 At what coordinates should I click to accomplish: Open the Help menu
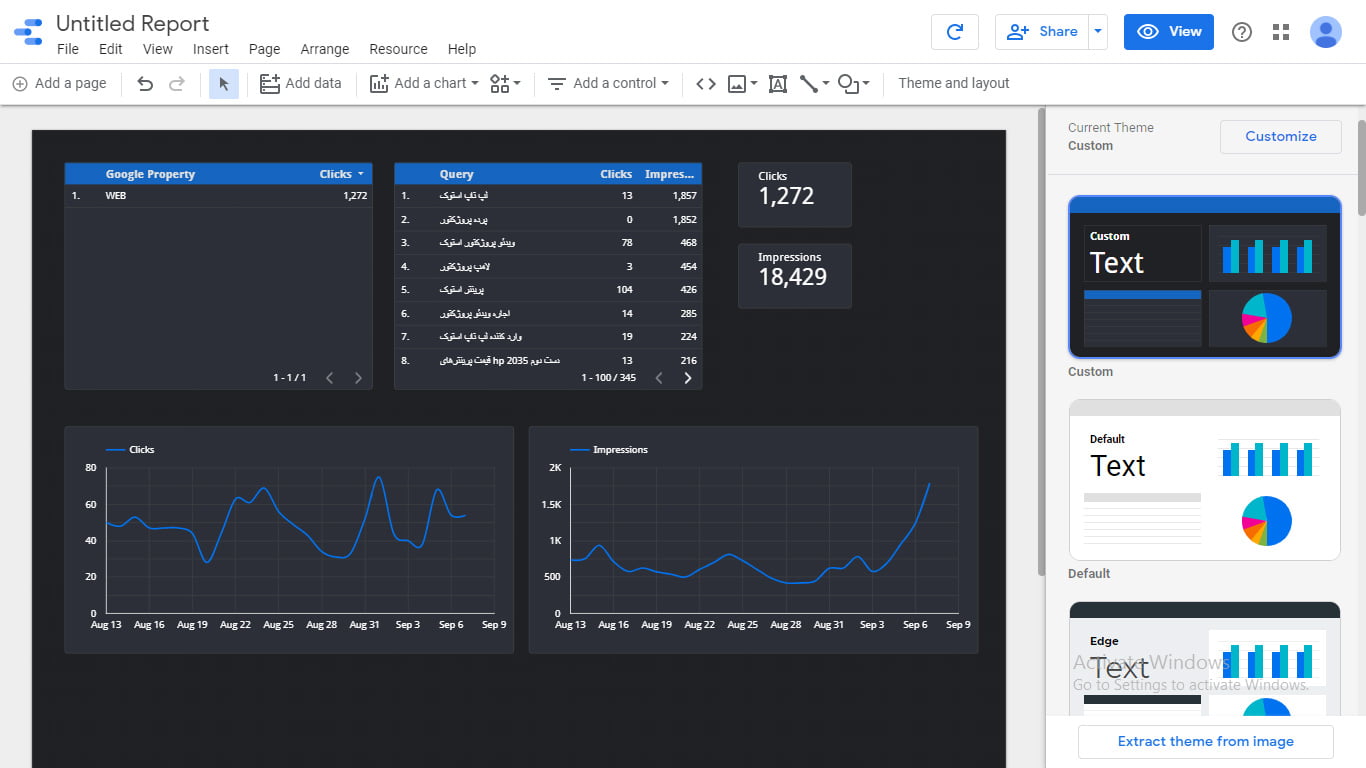[x=462, y=49]
